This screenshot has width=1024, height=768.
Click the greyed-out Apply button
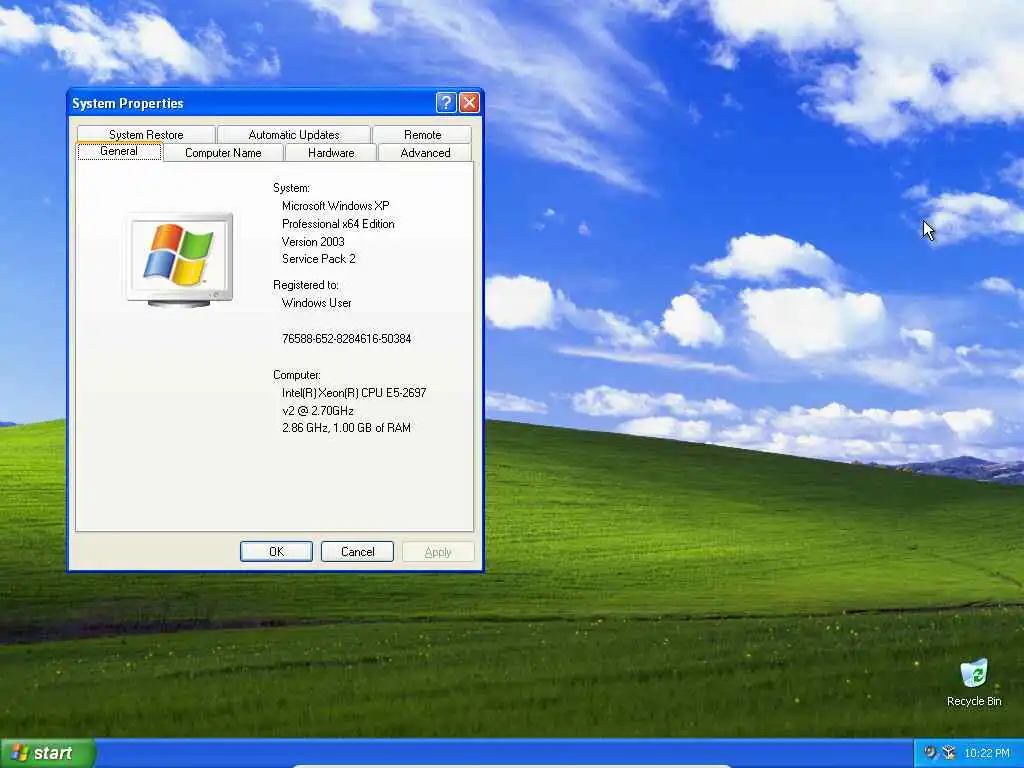(438, 552)
